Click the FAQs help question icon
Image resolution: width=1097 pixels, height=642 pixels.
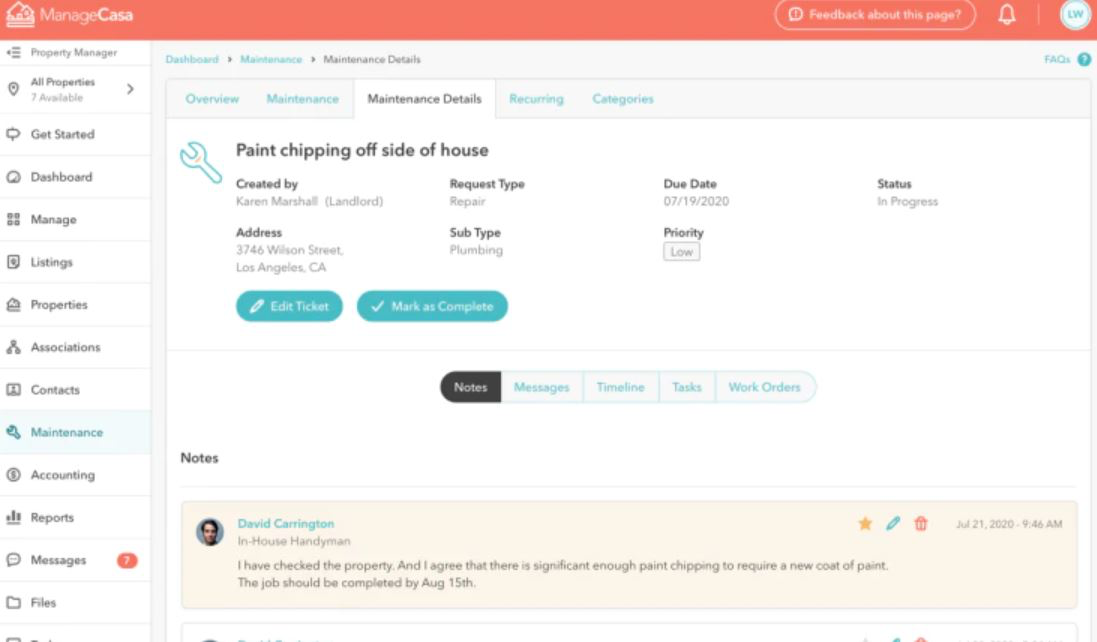coord(1083,60)
